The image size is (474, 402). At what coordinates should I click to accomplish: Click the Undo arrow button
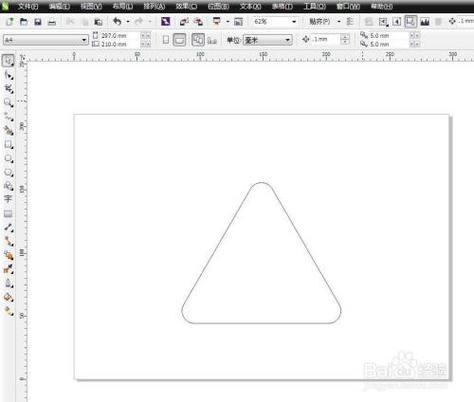coord(117,22)
